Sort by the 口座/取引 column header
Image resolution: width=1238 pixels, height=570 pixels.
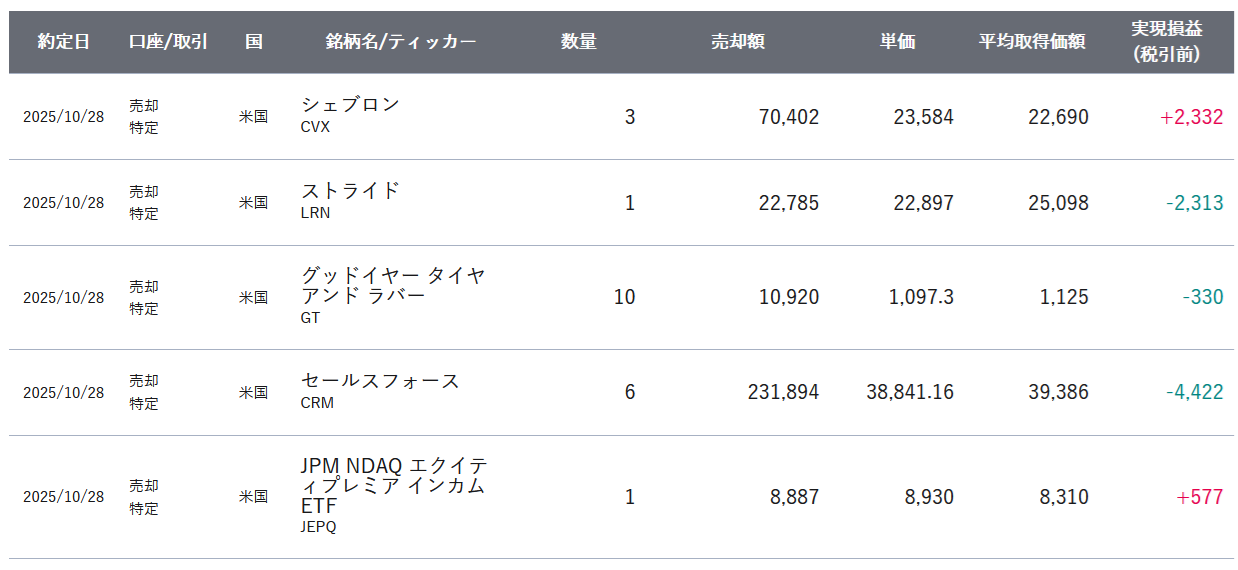pos(168,42)
